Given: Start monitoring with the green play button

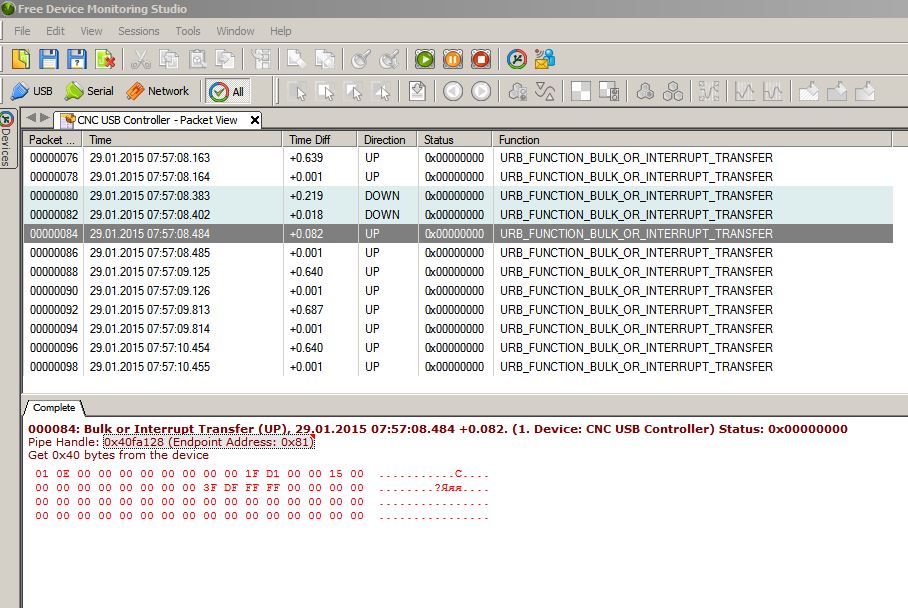Looking at the screenshot, I should [424, 59].
